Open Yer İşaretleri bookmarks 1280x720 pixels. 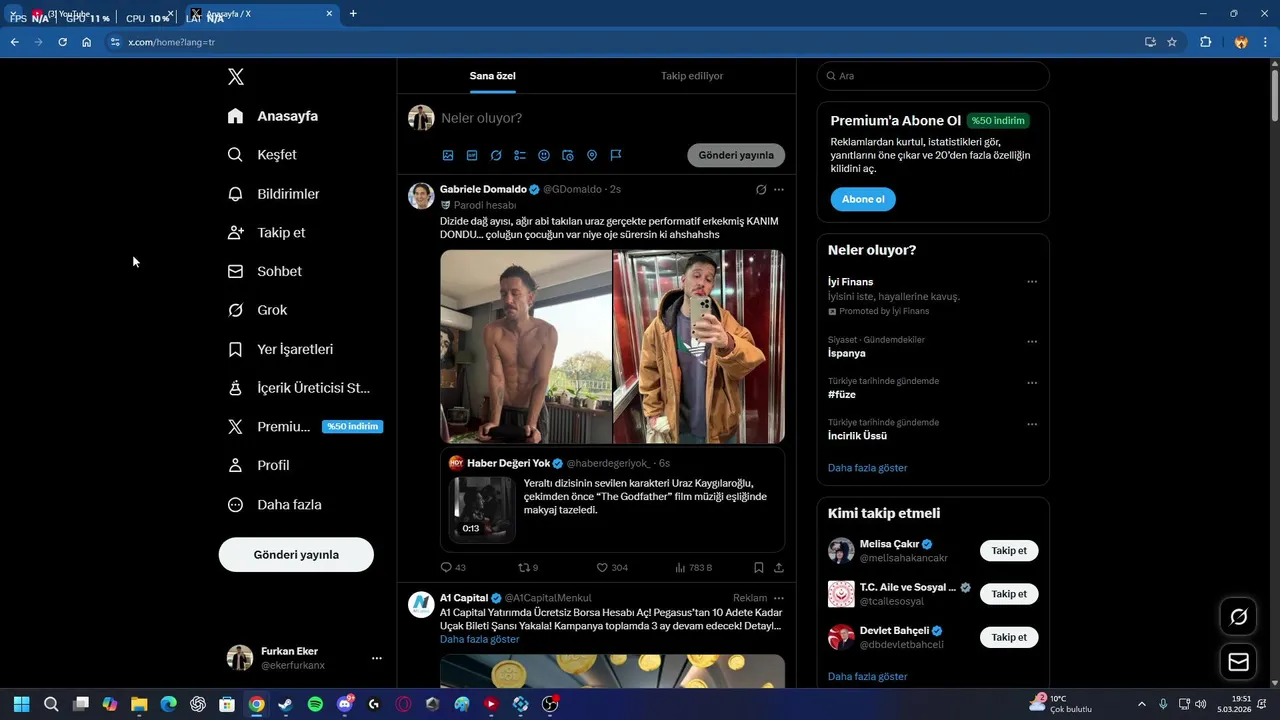tap(280, 349)
